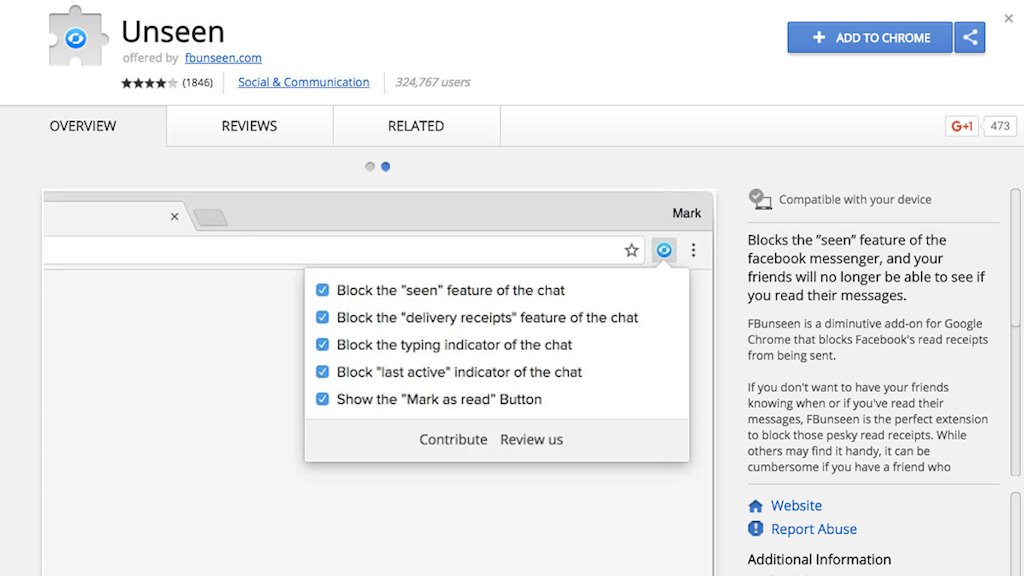Open the Related tab
1024x576 pixels.
[x=416, y=126]
